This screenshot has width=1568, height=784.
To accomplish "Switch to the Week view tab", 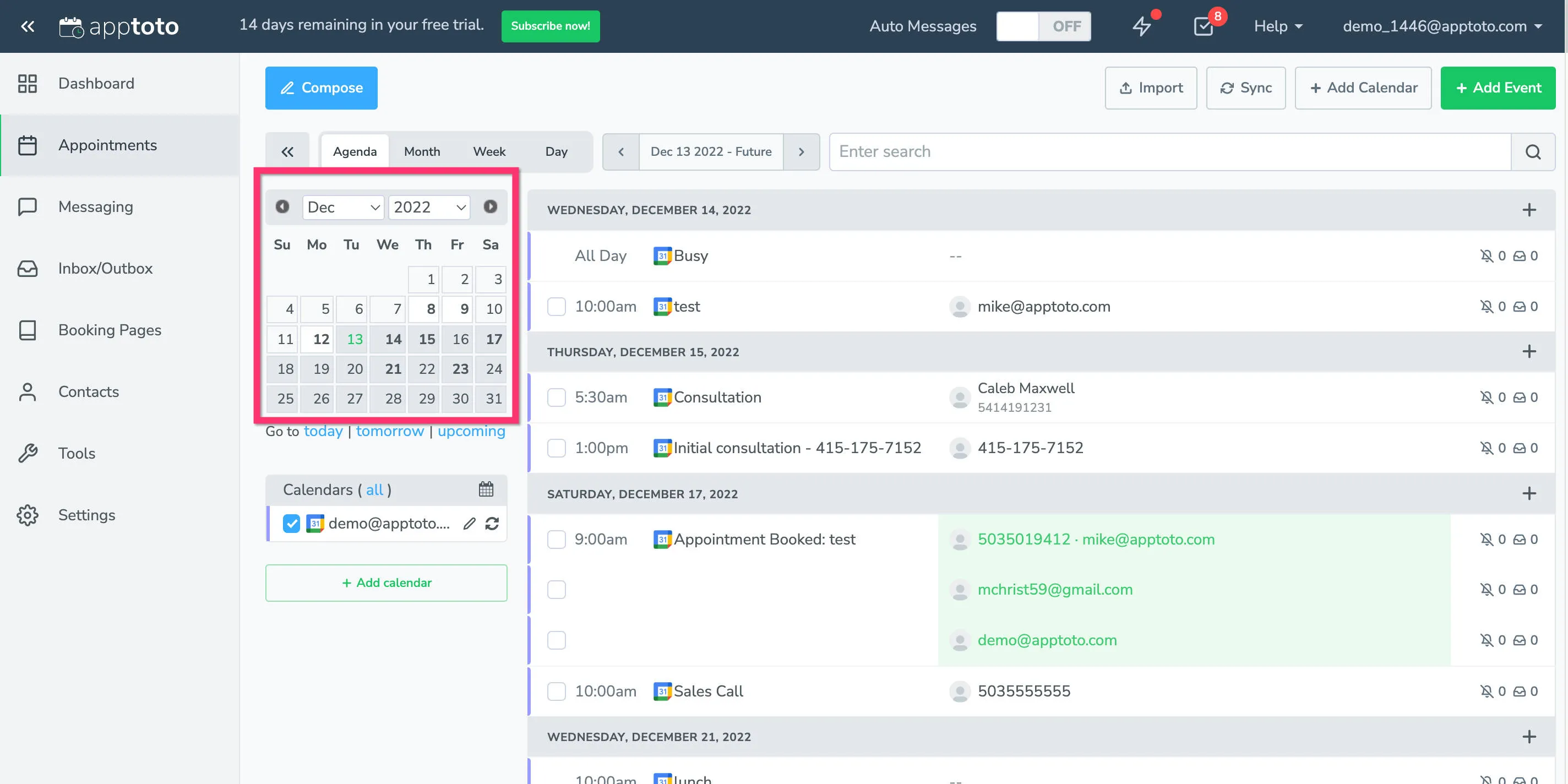I will [489, 151].
